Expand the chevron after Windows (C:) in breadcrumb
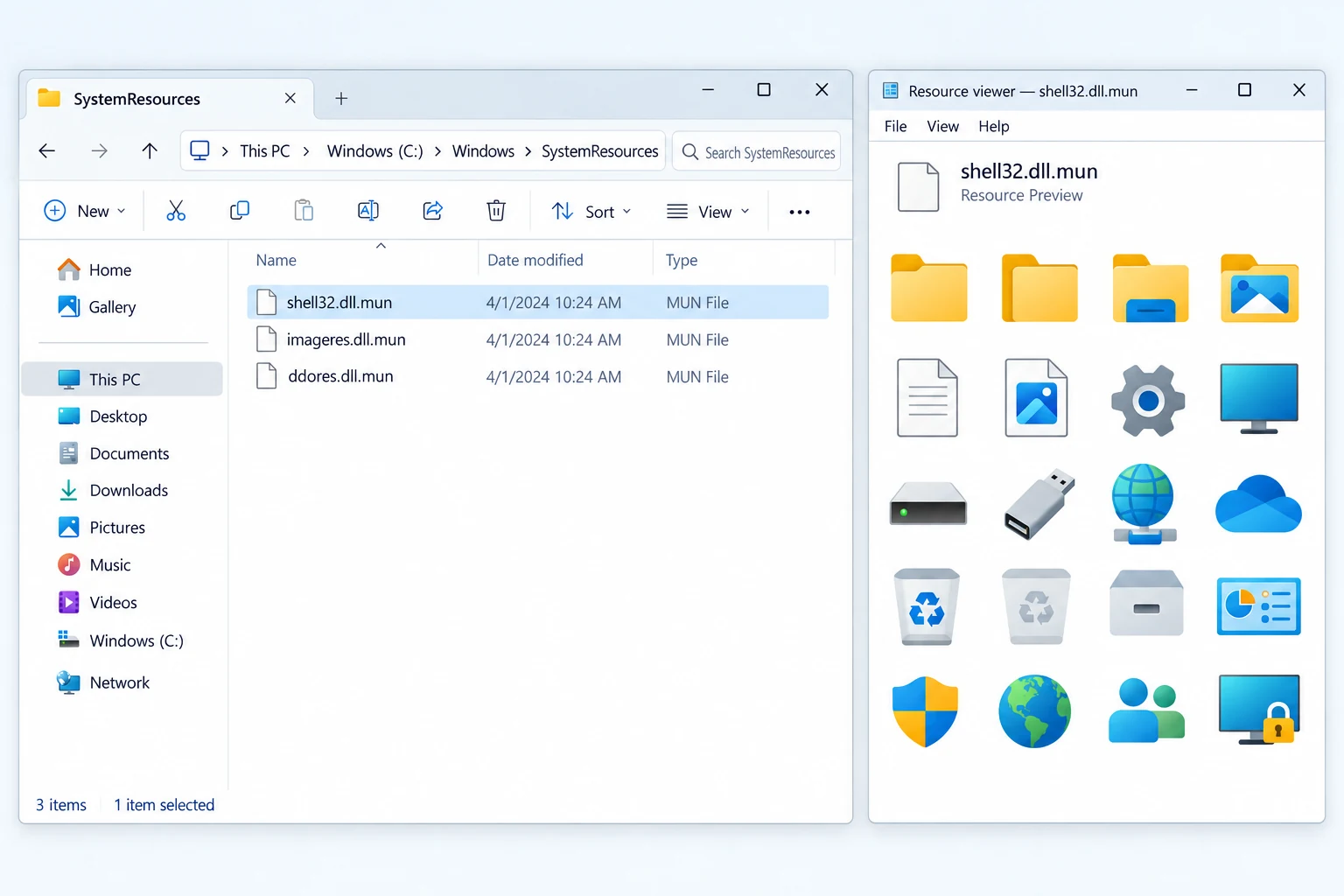This screenshot has height=896, width=1344. (437, 151)
